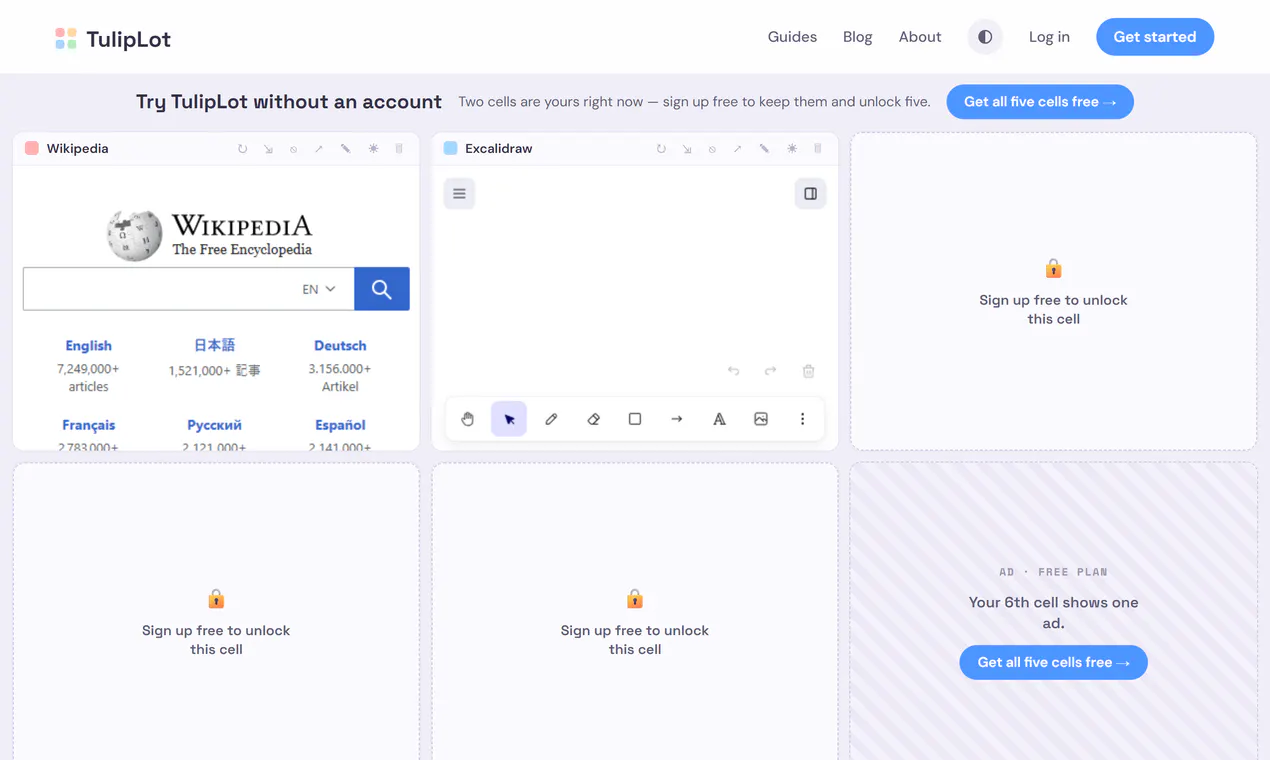Open more tools in Excalidraw toolbar
Image resolution: width=1270 pixels, height=760 pixels.
pos(802,419)
